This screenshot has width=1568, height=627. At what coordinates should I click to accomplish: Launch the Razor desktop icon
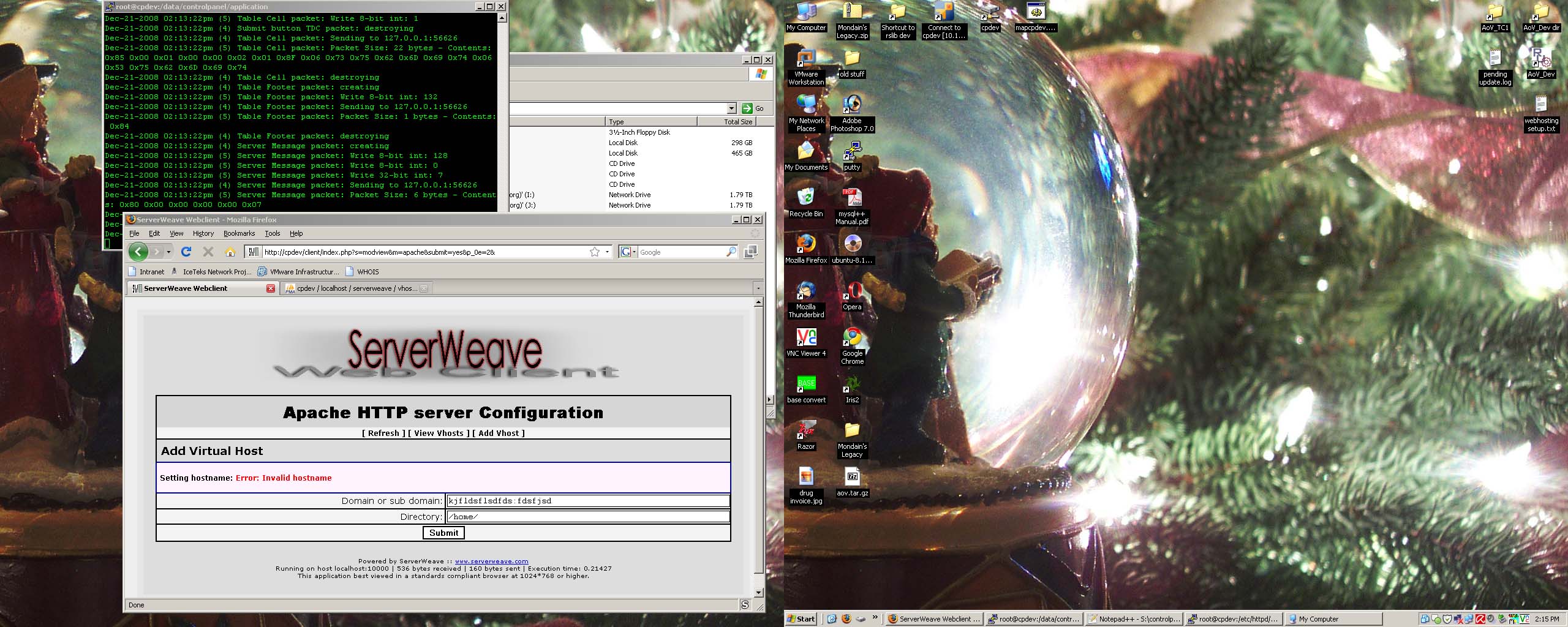coord(806,436)
